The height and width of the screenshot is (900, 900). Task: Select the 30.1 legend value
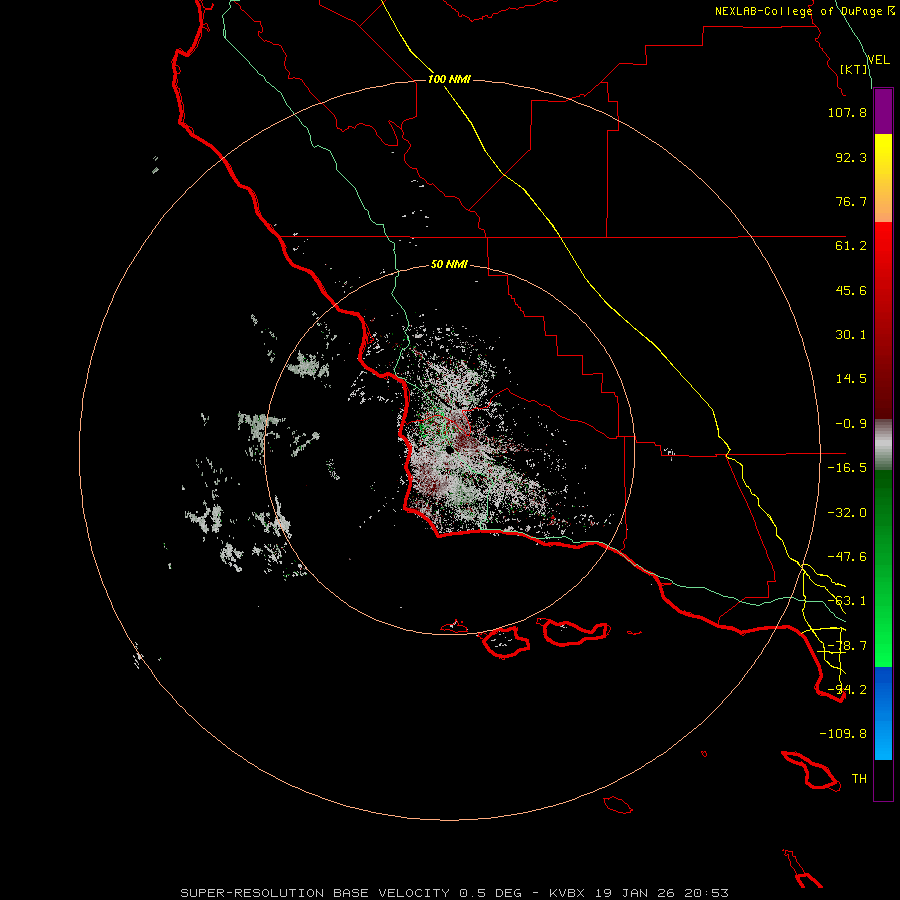click(x=851, y=335)
